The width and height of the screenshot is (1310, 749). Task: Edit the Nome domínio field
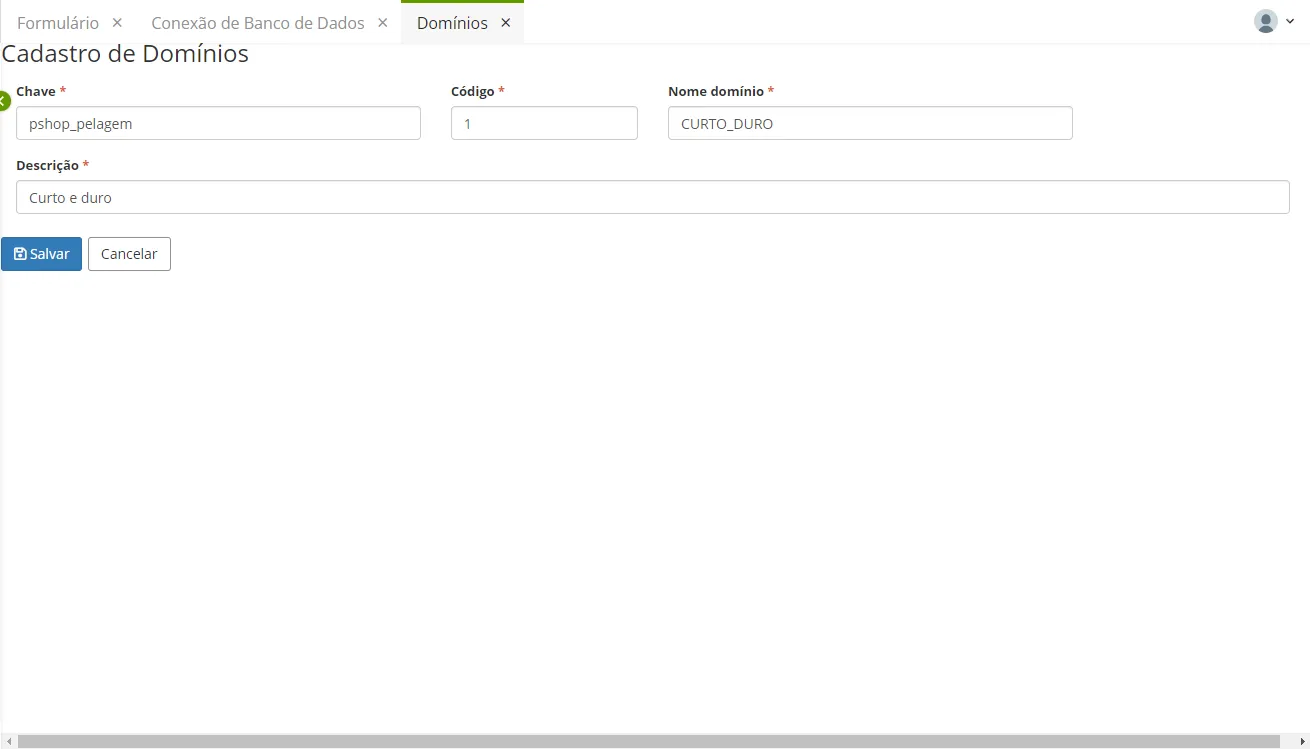point(870,123)
